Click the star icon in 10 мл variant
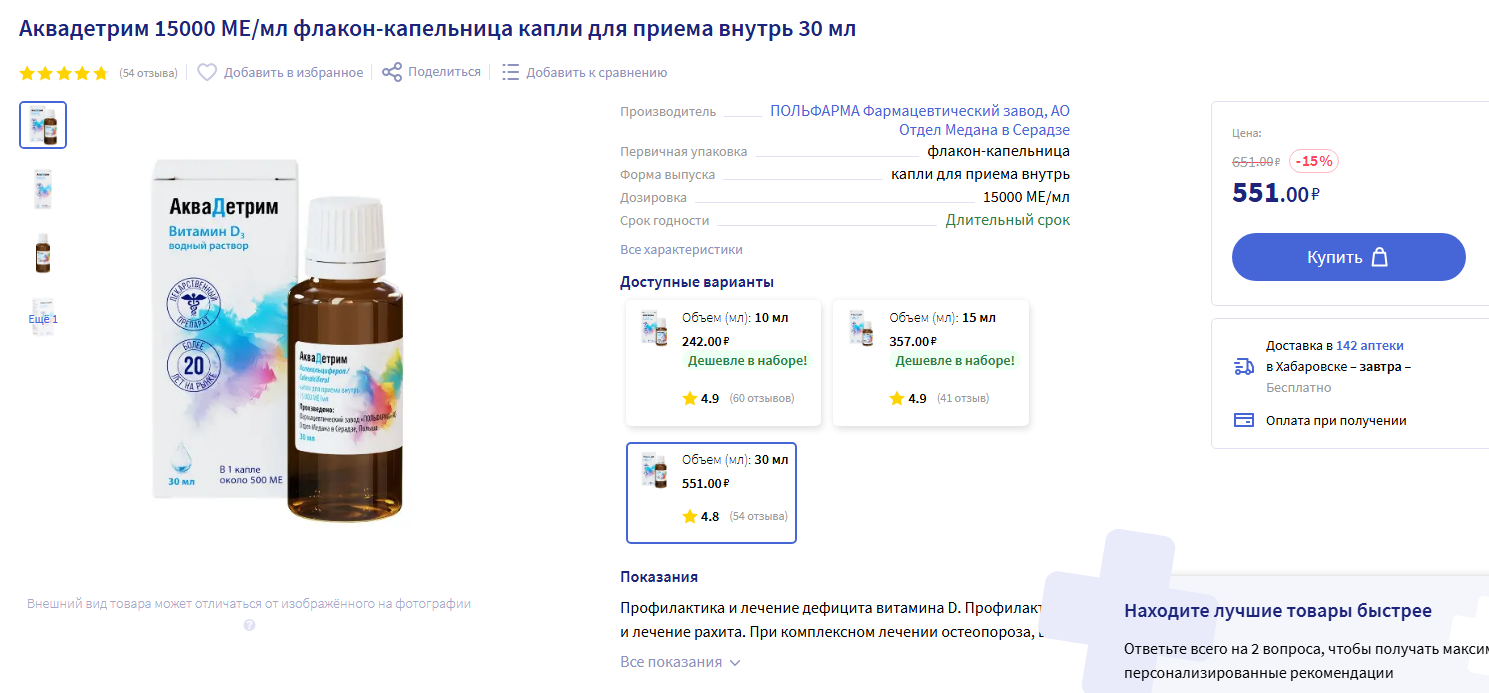Image resolution: width=1489 pixels, height=693 pixels. coord(689,398)
